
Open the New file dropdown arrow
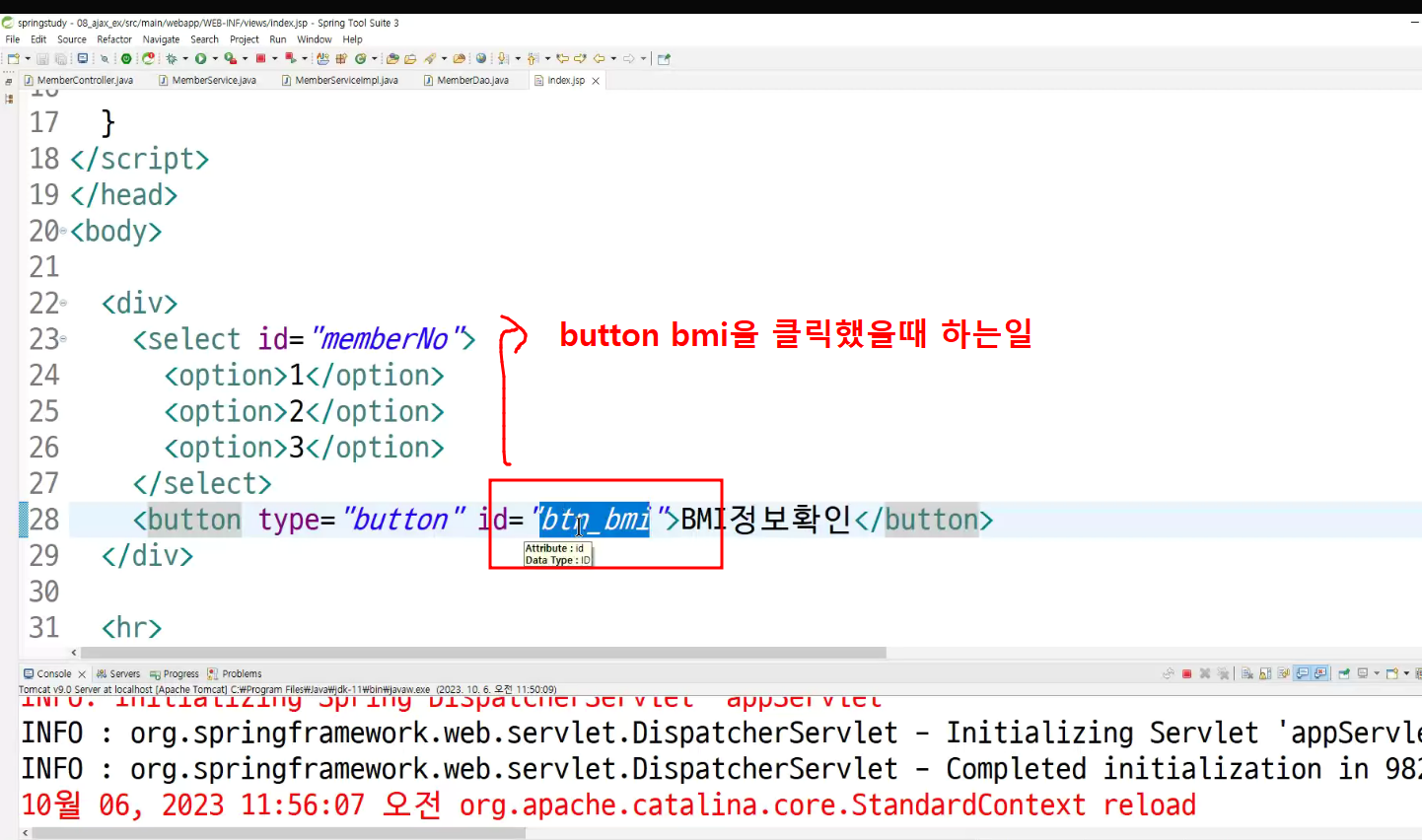28,59
